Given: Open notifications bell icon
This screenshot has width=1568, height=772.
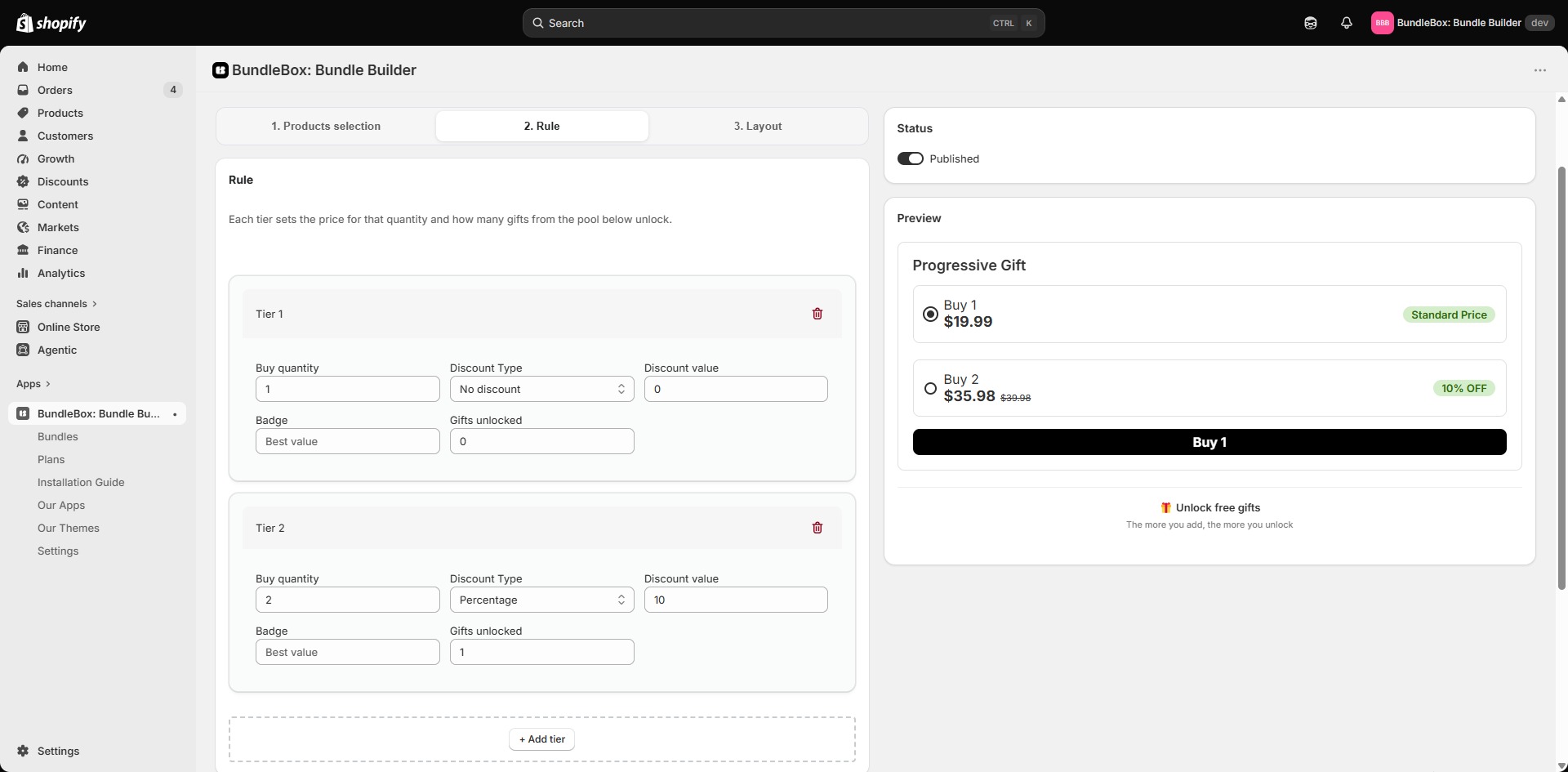Looking at the screenshot, I should [1346, 23].
